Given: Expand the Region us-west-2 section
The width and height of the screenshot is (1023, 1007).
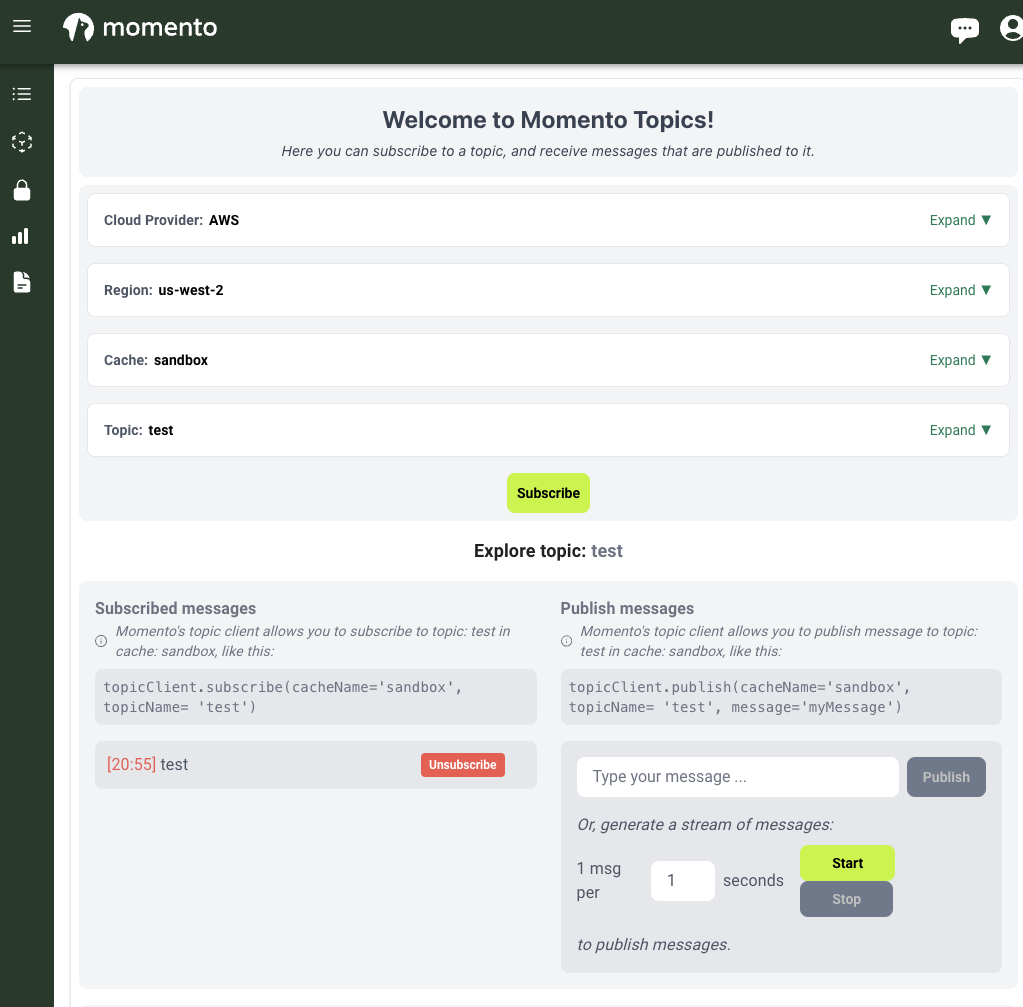Looking at the screenshot, I should click(x=960, y=290).
